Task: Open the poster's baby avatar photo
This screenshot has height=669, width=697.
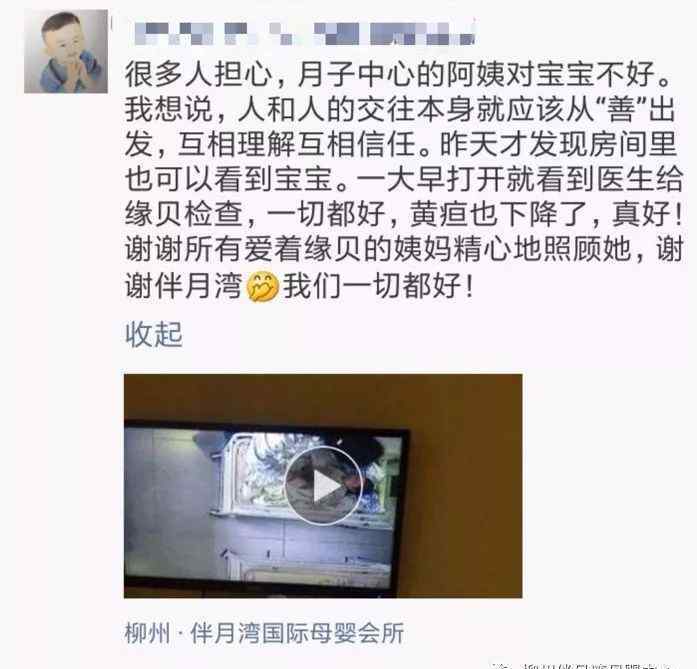Action: coord(66,52)
